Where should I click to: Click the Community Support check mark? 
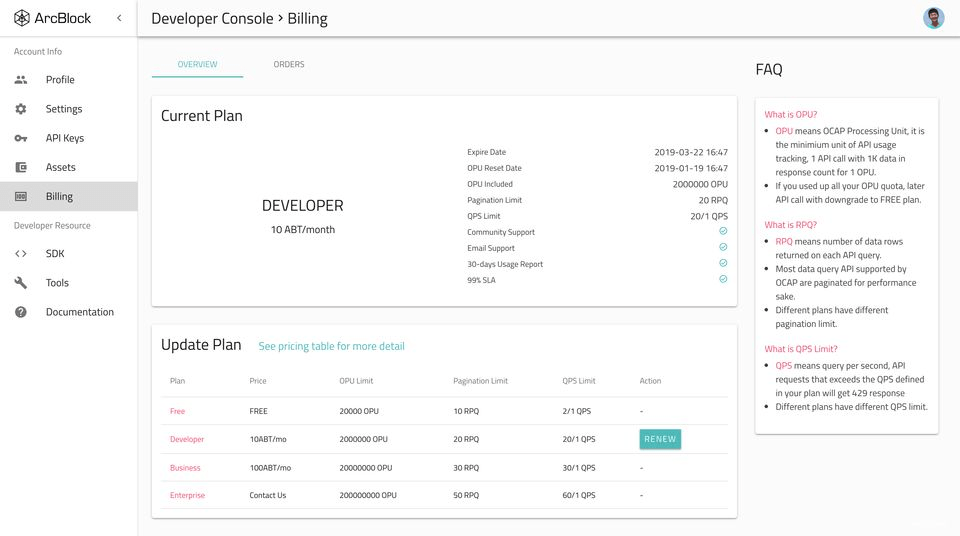pos(723,231)
